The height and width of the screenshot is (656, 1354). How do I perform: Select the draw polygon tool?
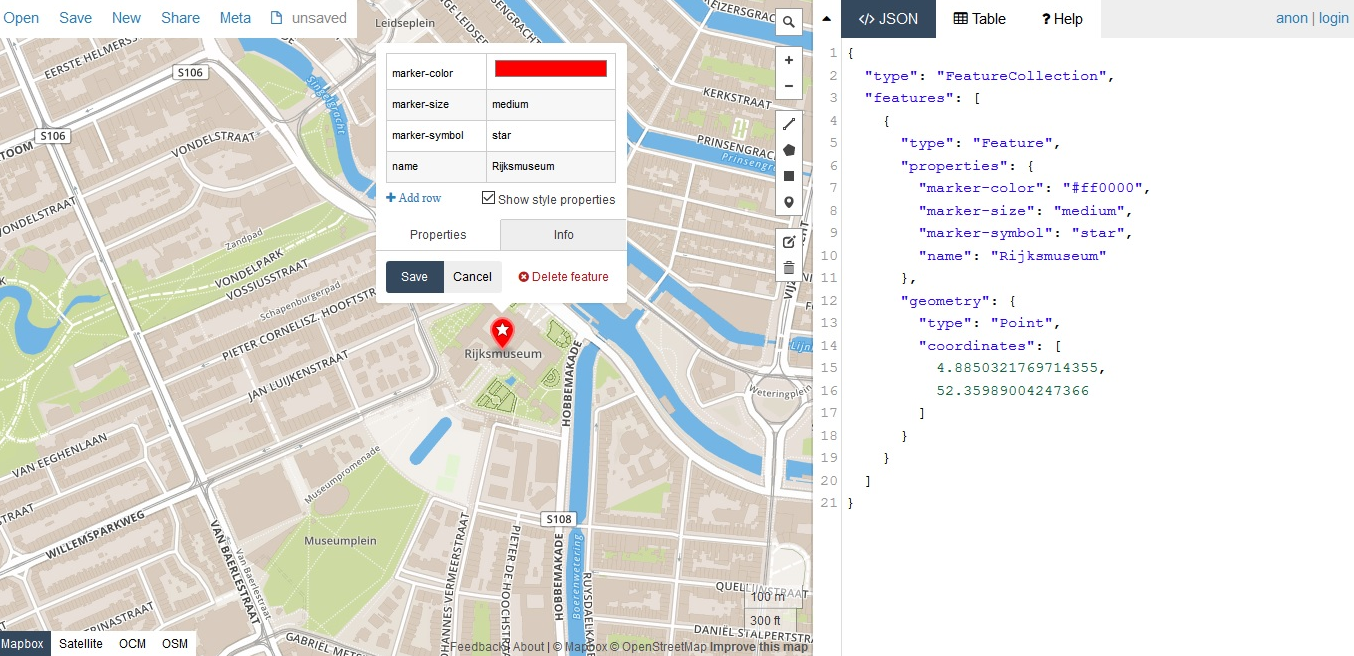pos(789,150)
